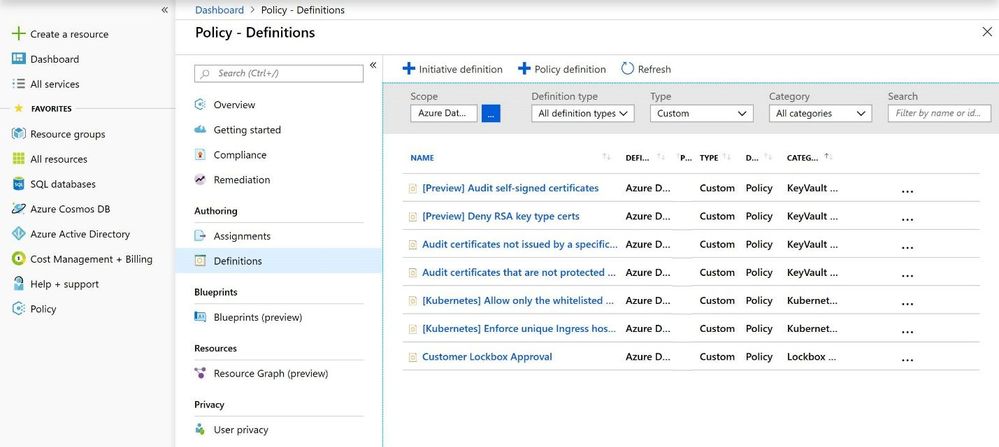
Task: Click the Azure Active Directory icon
Action: pos(19,234)
